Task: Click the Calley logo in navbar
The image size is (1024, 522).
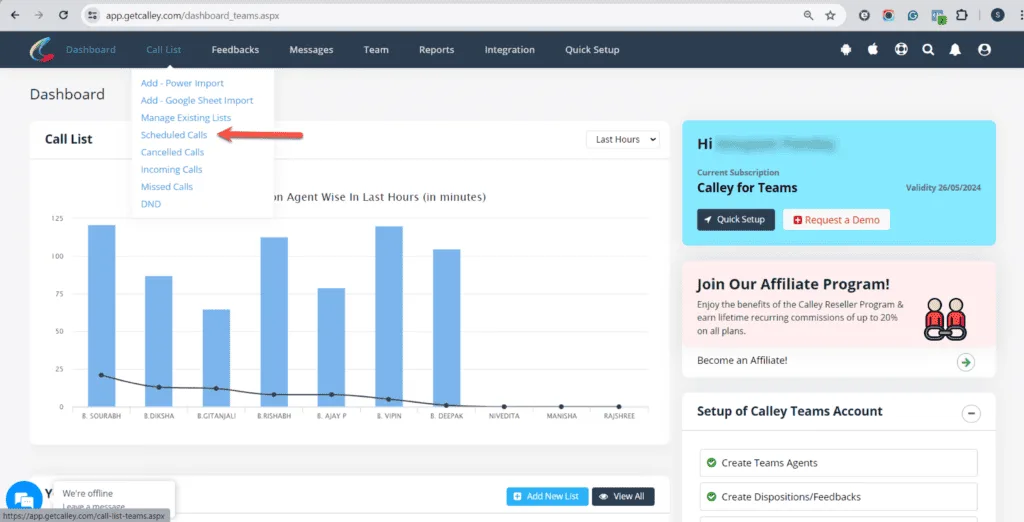Action: tap(42, 50)
